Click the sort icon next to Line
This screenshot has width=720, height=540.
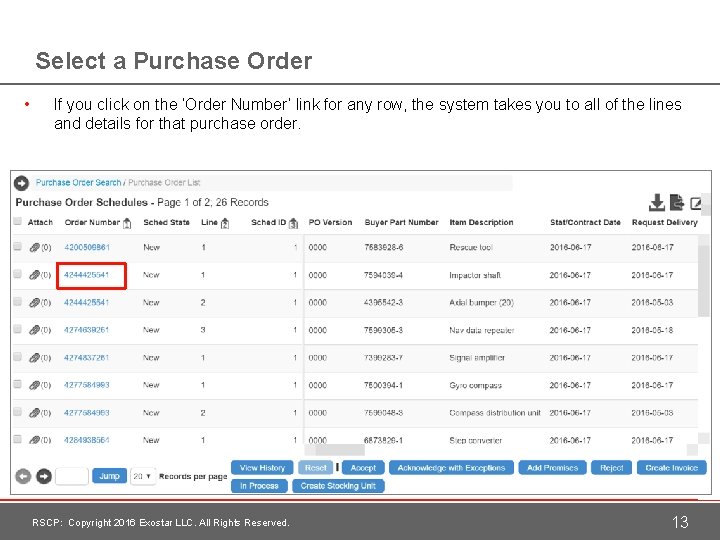pyautogui.click(x=225, y=223)
